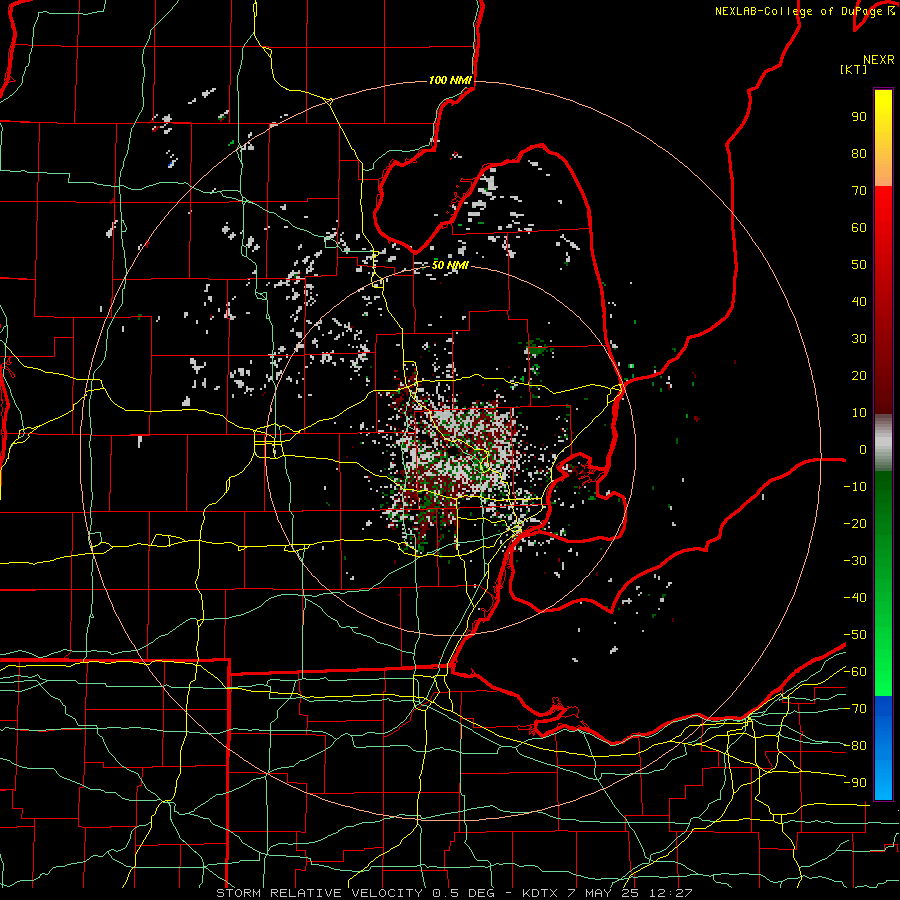
Task: Click the -40 value on velocity scale
Action: pos(855,598)
